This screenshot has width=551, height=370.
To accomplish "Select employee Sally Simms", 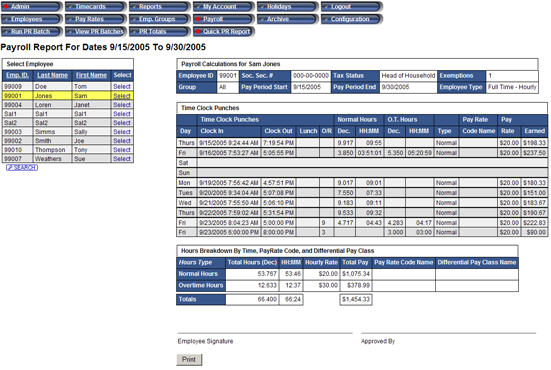I will point(122,131).
